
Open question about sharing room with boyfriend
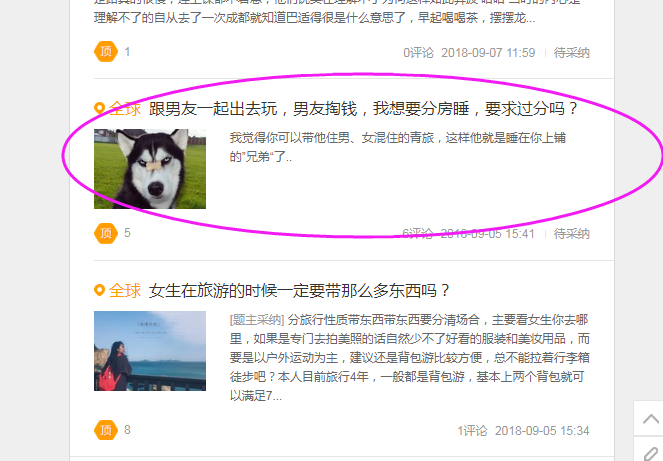click(363, 109)
